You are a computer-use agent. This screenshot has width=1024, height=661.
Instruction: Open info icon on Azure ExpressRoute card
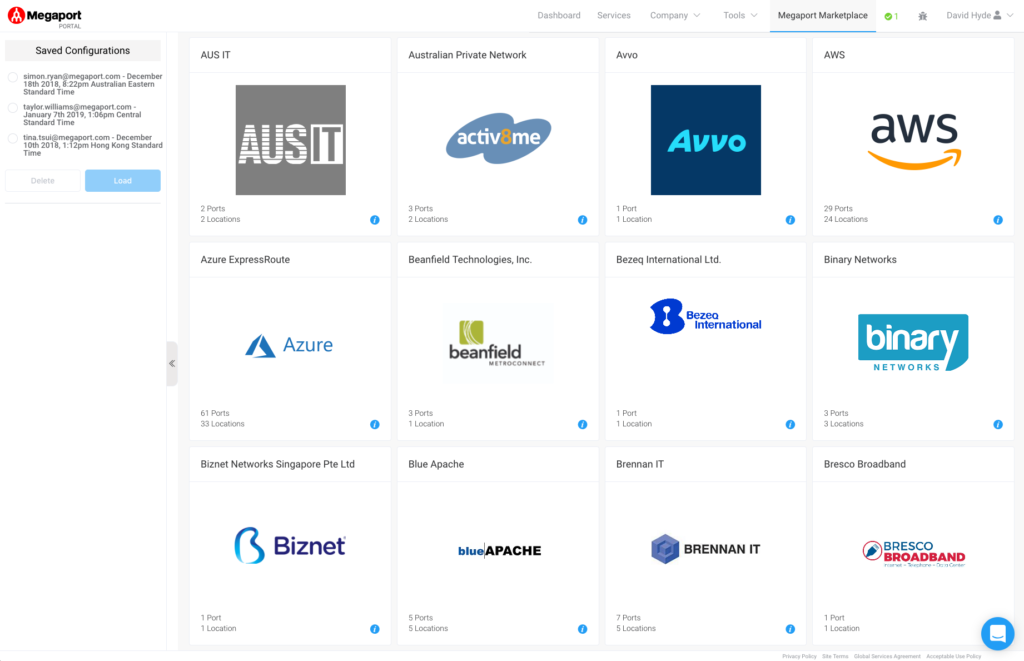click(x=375, y=425)
